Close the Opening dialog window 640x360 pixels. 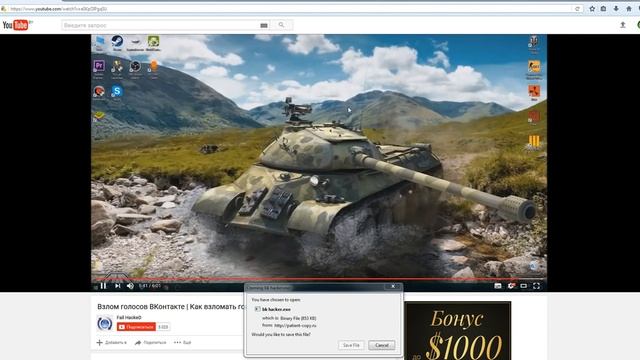(x=393, y=287)
